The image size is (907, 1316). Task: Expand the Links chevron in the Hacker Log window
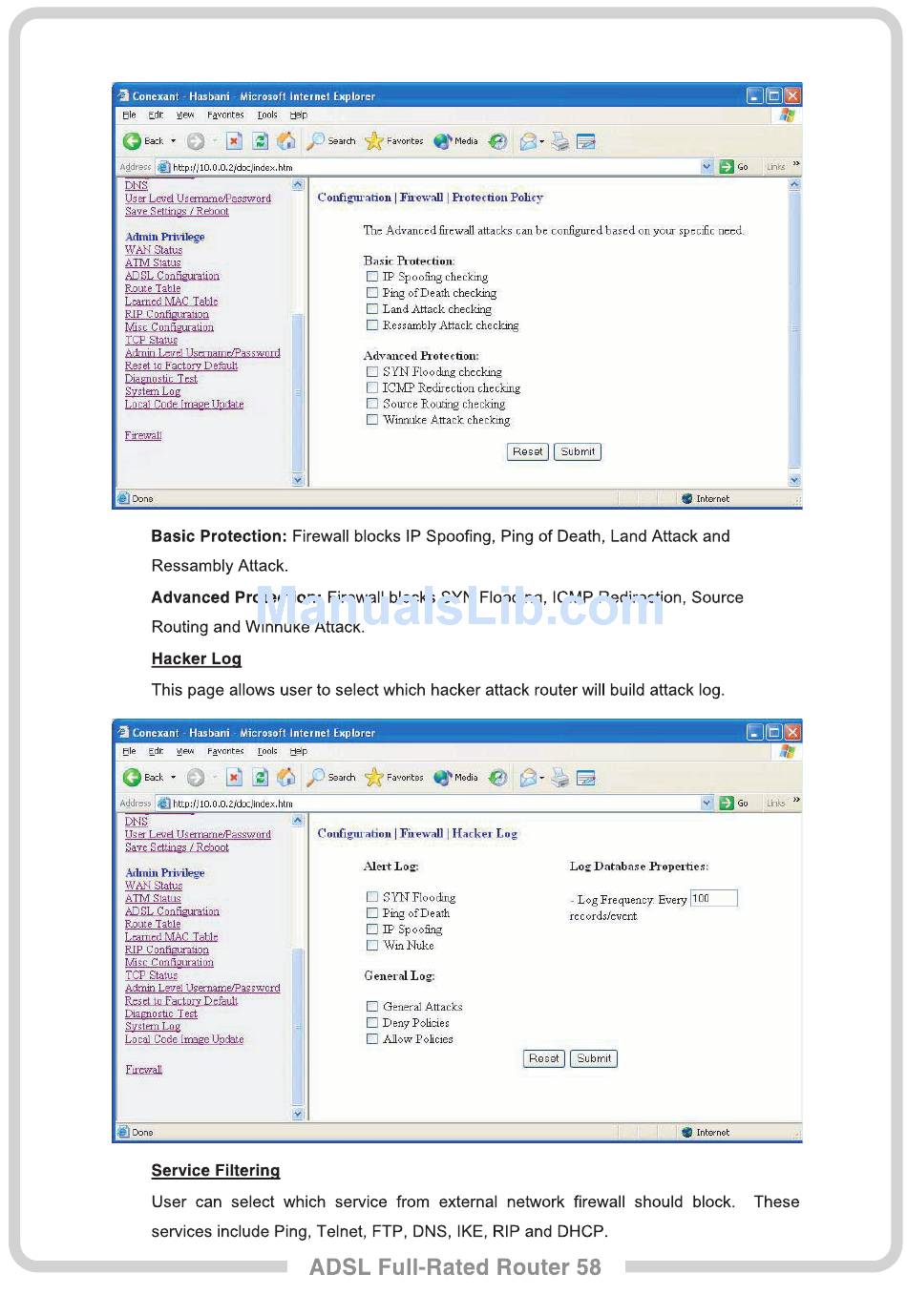pos(796,802)
